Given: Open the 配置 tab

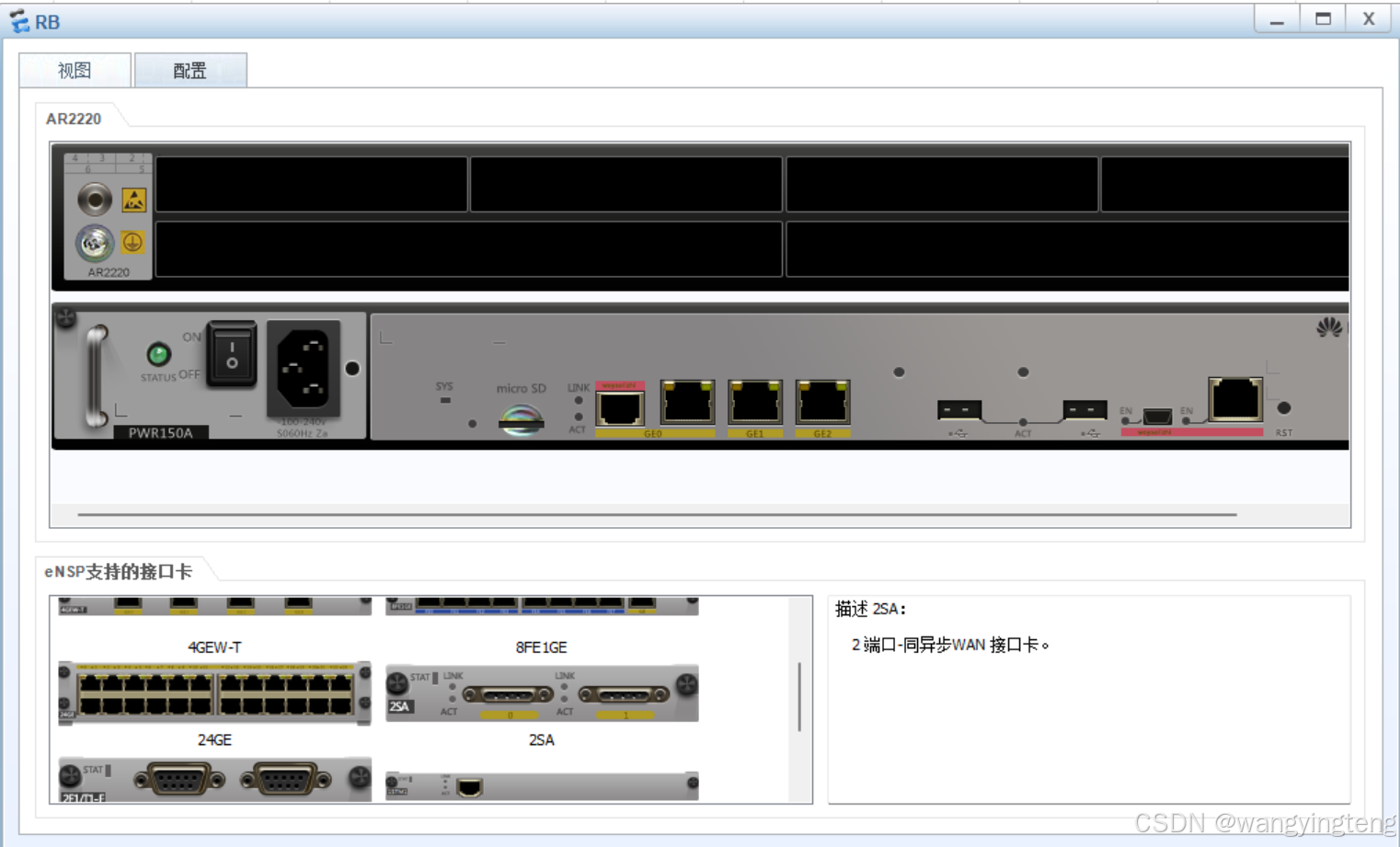Looking at the screenshot, I should point(190,71).
